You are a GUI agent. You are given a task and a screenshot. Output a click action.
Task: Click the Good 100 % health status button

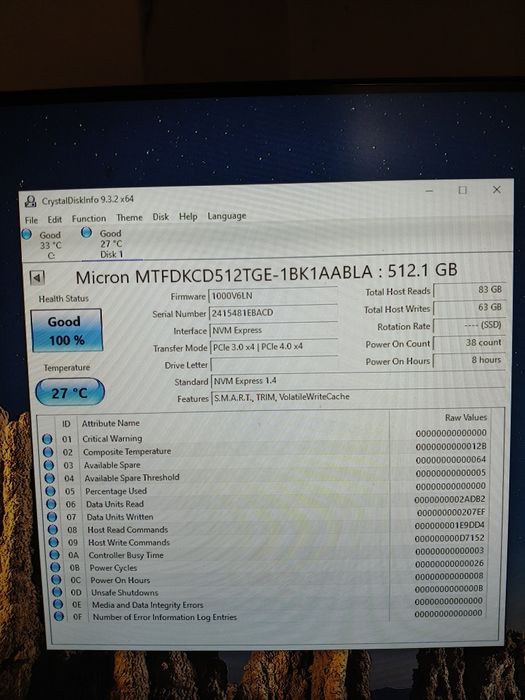click(x=67, y=330)
